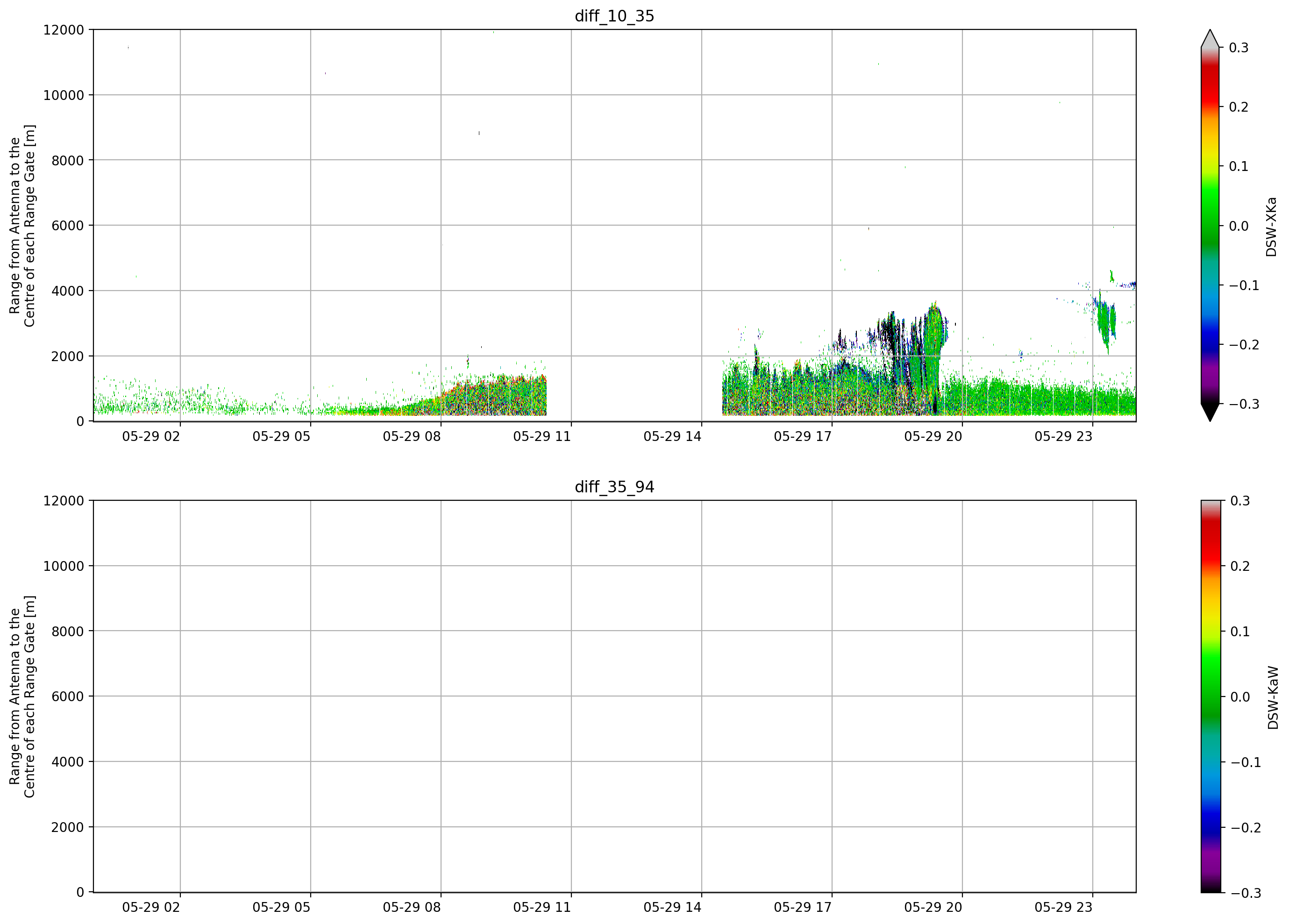Click the DSW-XKa colorbar gradient
Screen dimensions: 1289x924
tap(1210, 226)
